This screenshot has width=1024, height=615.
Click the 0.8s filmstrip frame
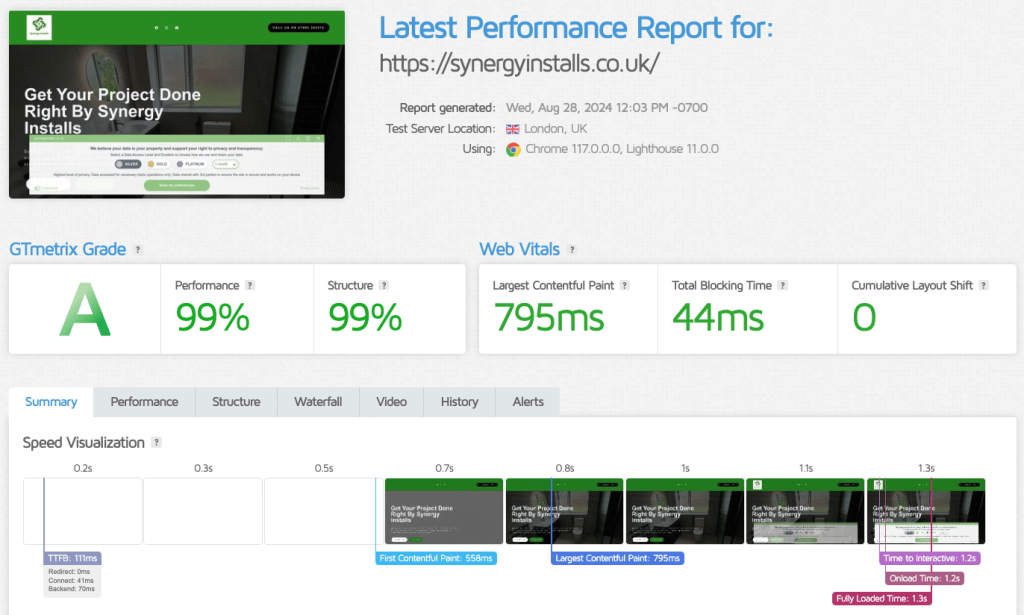[565, 511]
